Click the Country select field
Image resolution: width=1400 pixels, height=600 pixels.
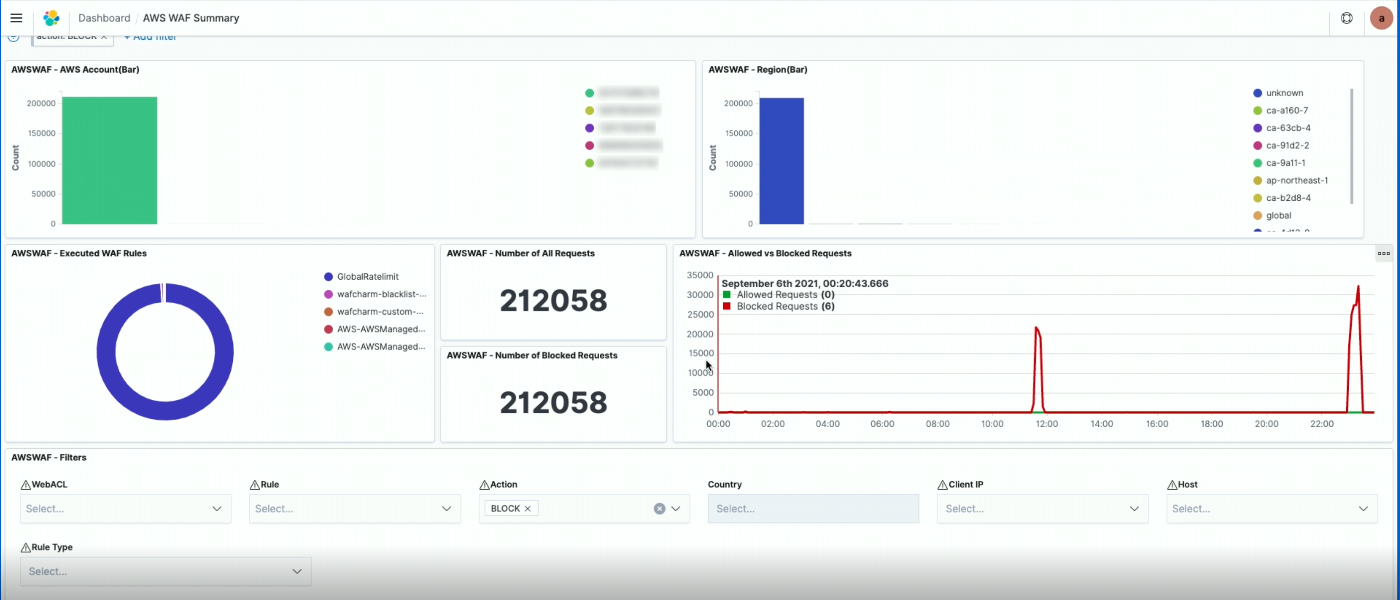(x=813, y=509)
